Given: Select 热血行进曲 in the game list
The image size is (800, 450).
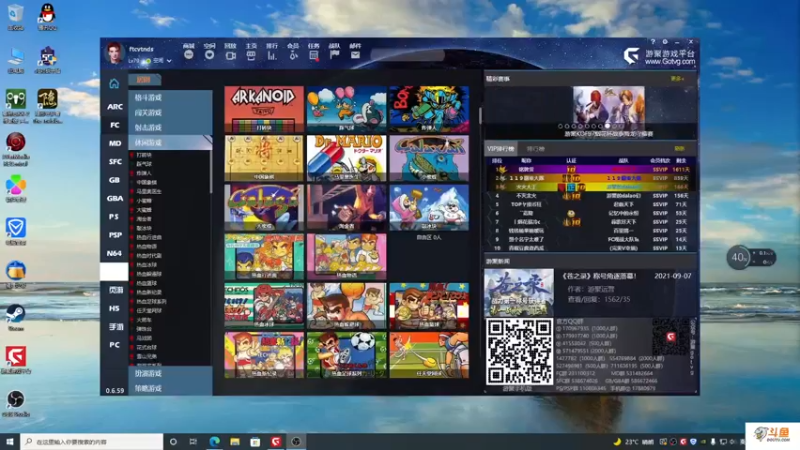Looking at the screenshot, I should point(149,237).
